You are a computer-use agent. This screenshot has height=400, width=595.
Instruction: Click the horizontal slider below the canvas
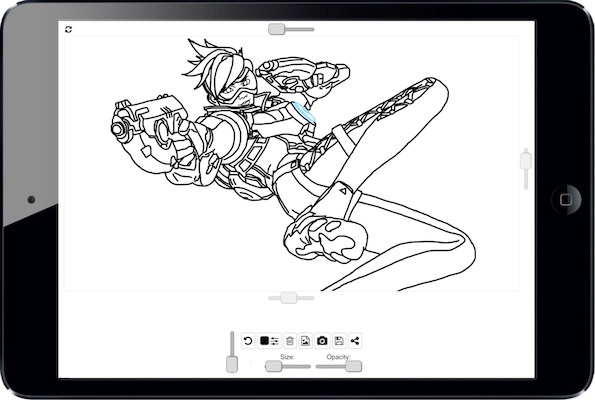pyautogui.click(x=291, y=298)
